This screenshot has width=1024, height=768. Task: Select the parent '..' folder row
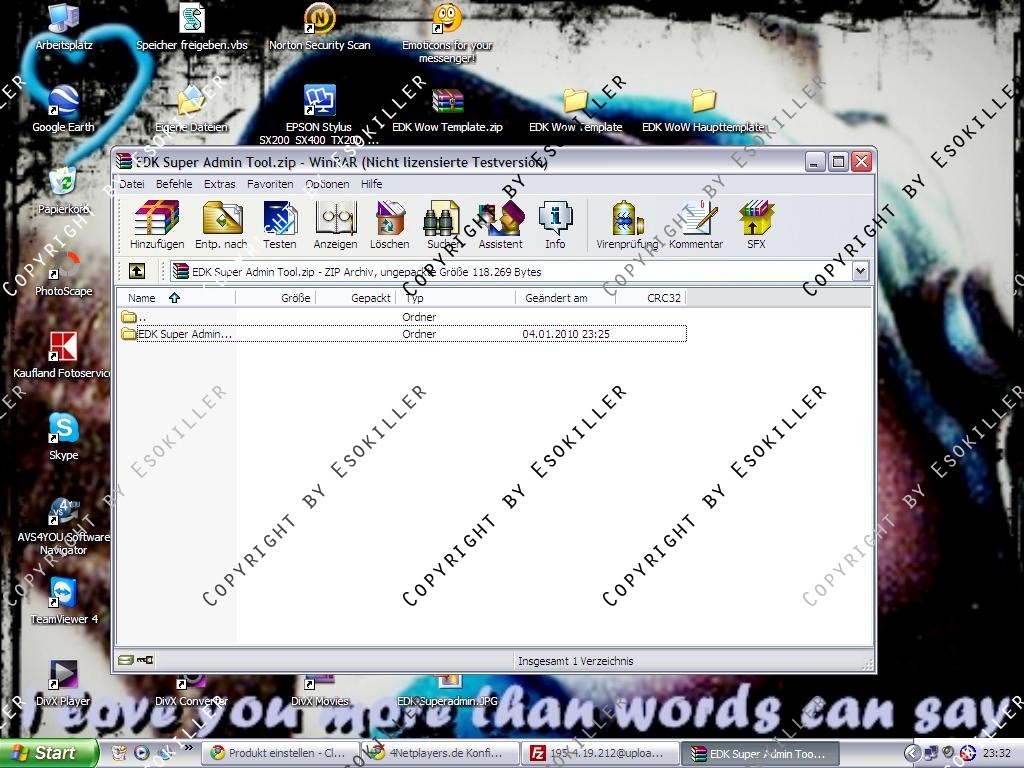pos(402,317)
